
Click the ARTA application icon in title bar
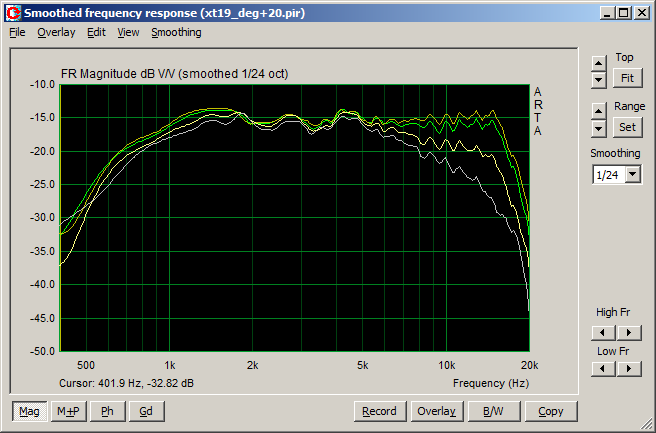point(14,13)
